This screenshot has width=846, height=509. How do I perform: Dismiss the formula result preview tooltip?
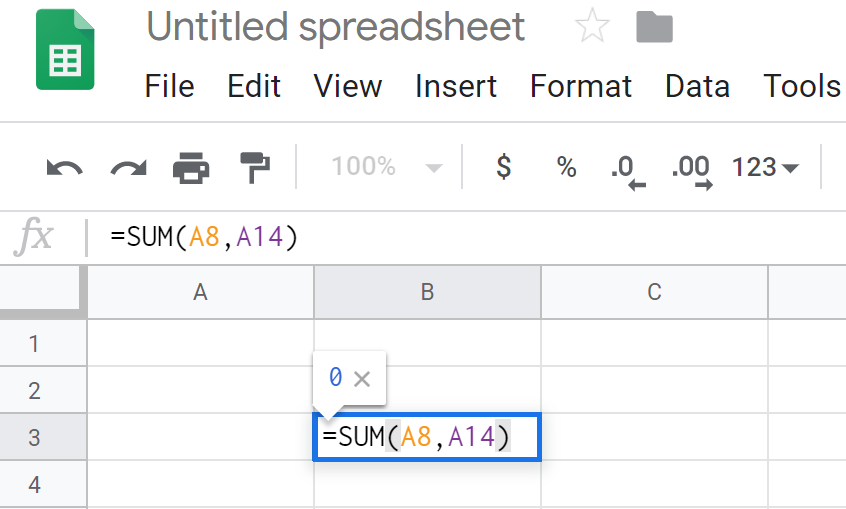click(362, 379)
